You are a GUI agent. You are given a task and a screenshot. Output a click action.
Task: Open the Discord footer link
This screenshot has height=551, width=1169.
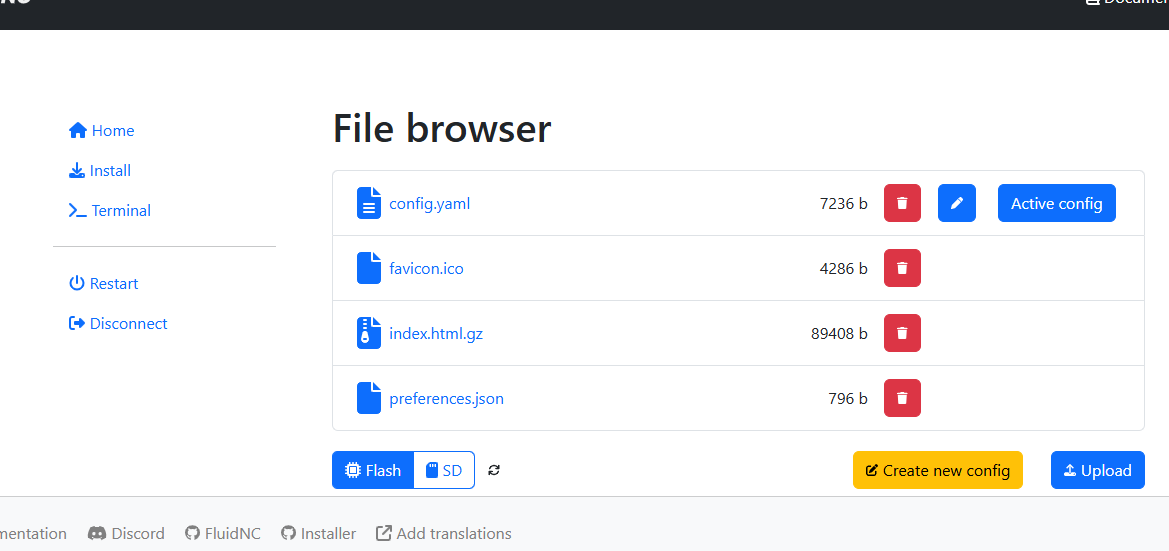tap(127, 534)
